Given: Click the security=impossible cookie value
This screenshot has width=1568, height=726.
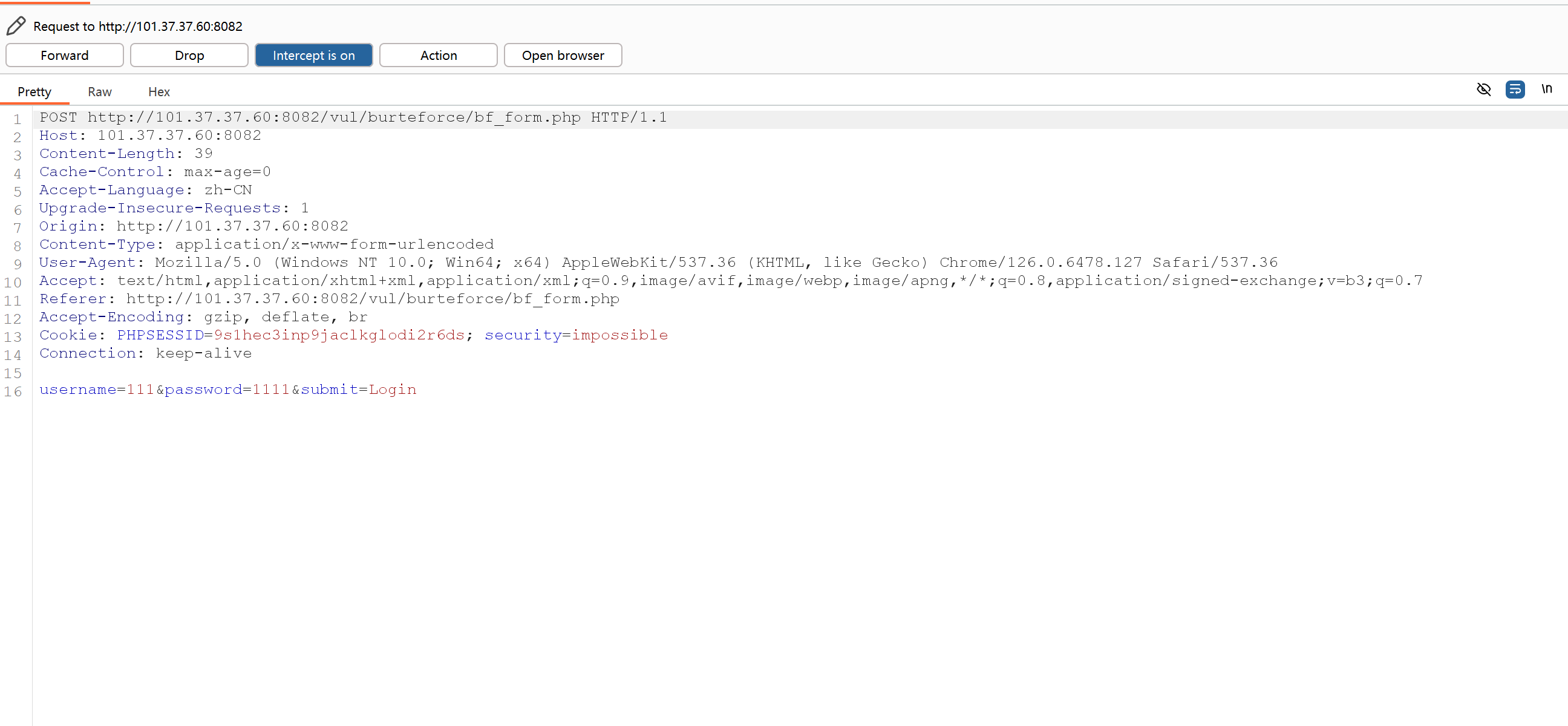Looking at the screenshot, I should pyautogui.click(x=619, y=335).
